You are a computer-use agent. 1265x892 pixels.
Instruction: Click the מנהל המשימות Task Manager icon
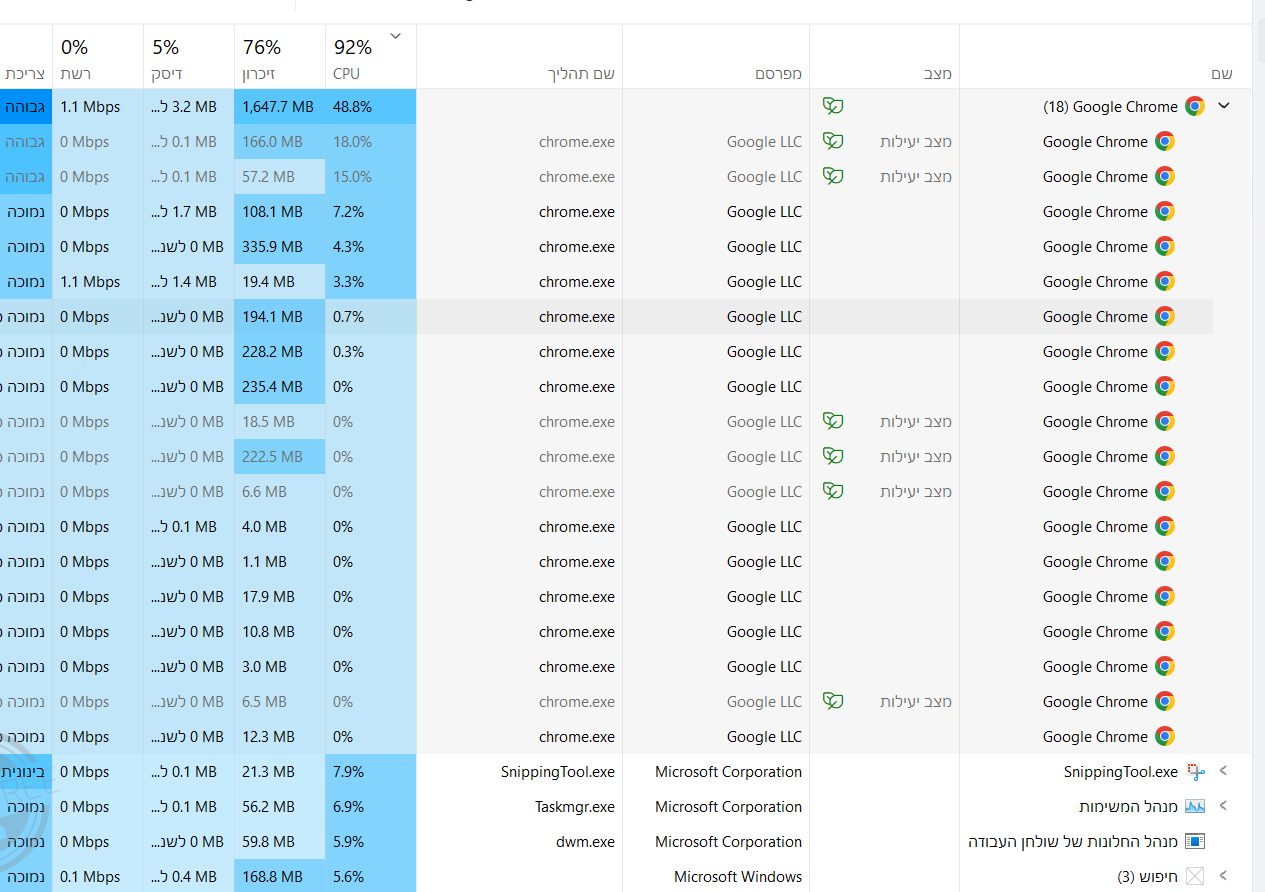(x=1195, y=806)
